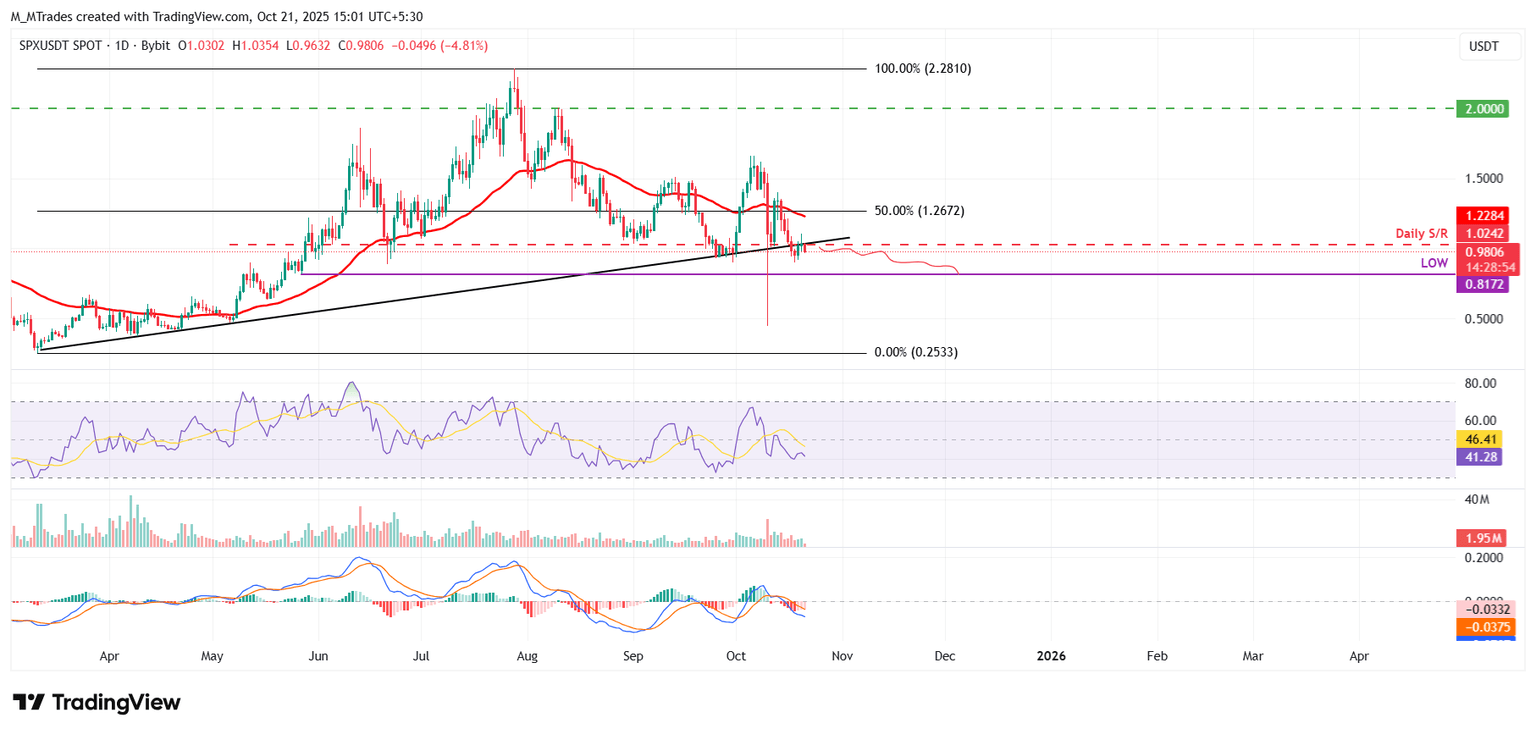This screenshot has width=1536, height=734.
Task: Click the SPXUSDT SPOT symbol title
Action: tap(61, 46)
